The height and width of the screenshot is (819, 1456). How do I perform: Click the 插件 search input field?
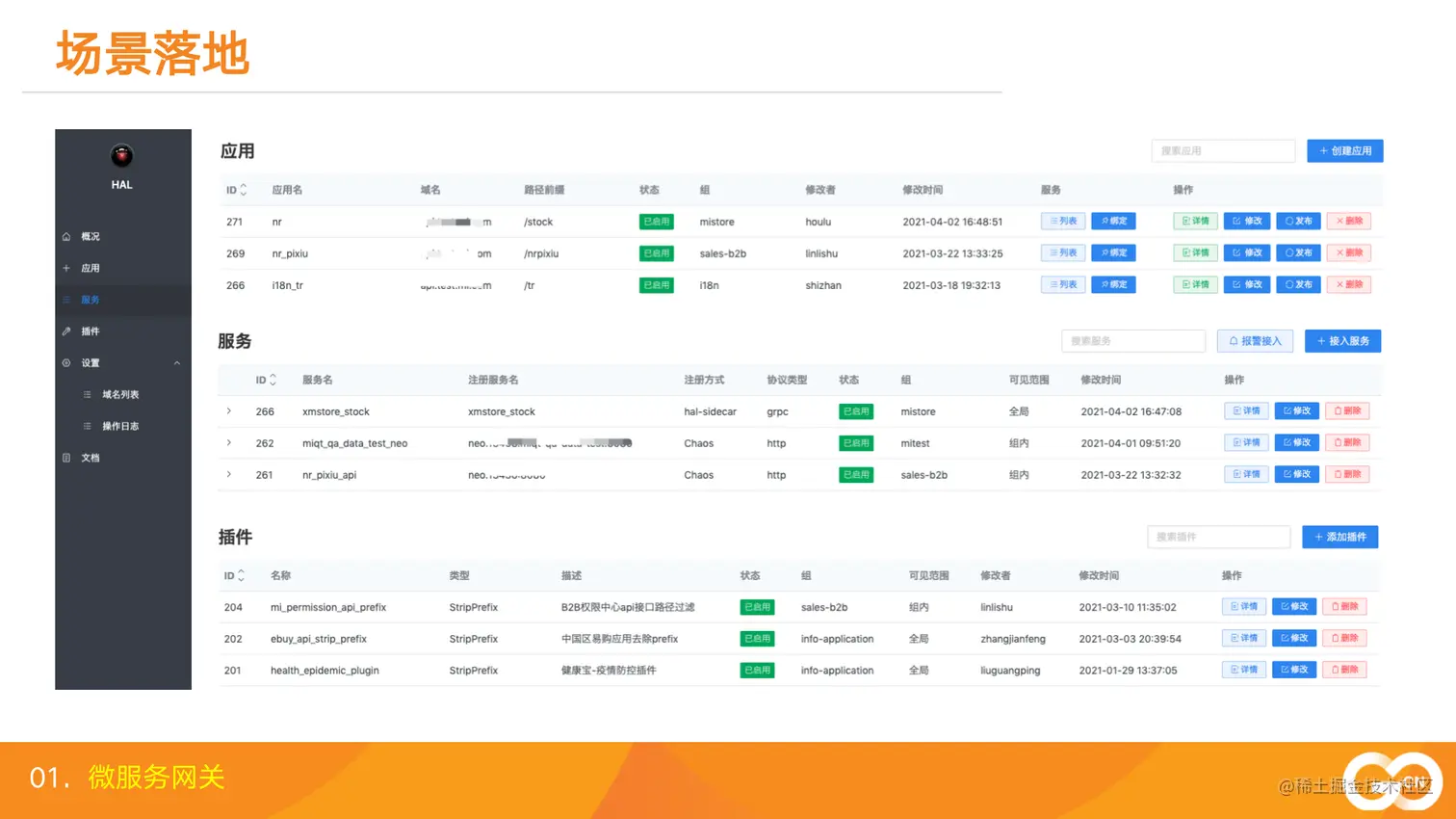(x=1219, y=537)
